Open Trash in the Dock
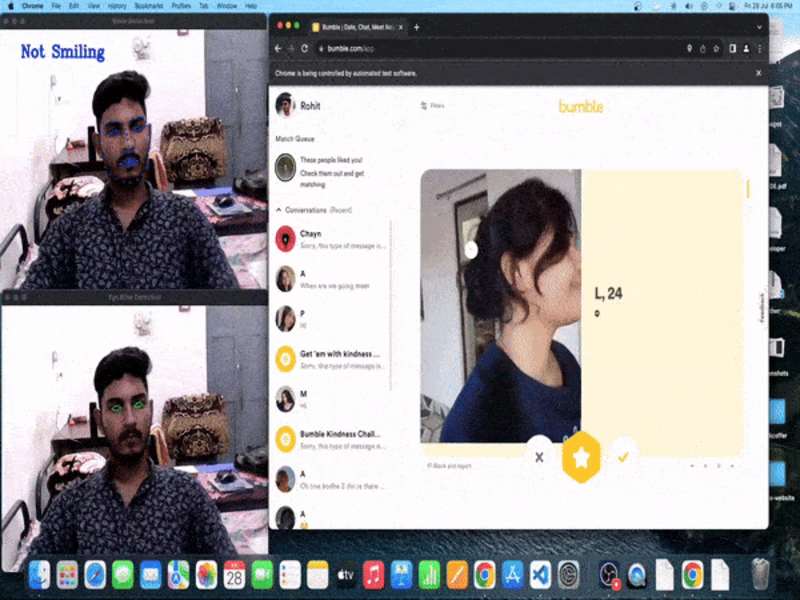Viewport: 800px width, 600px height. 760,574
